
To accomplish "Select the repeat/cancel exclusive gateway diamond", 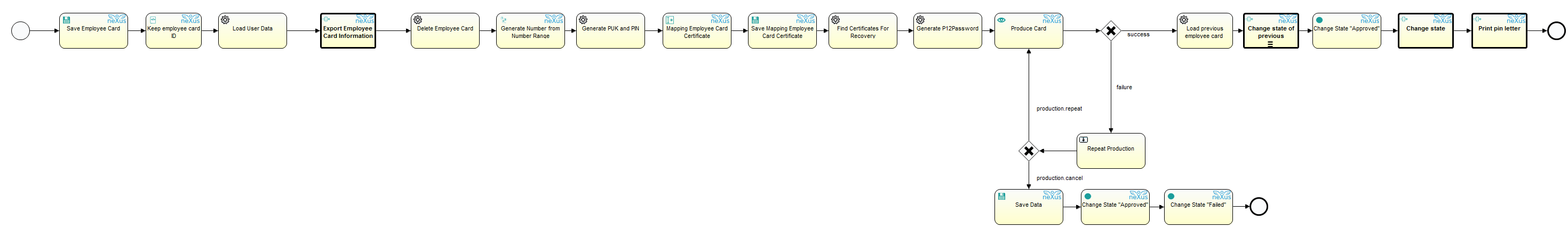I will coord(1028,151).
